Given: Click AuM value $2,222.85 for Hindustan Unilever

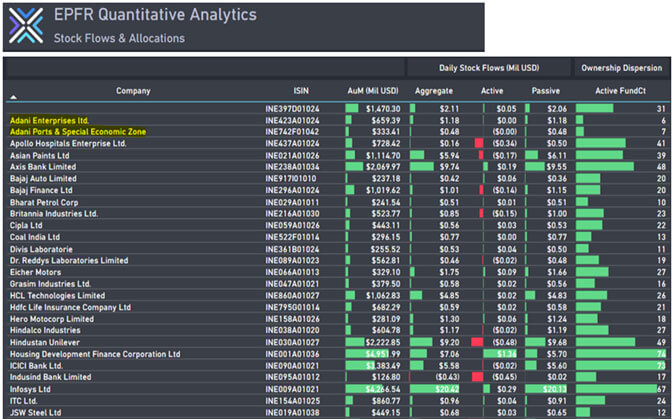Looking at the screenshot, I should pos(383,342).
